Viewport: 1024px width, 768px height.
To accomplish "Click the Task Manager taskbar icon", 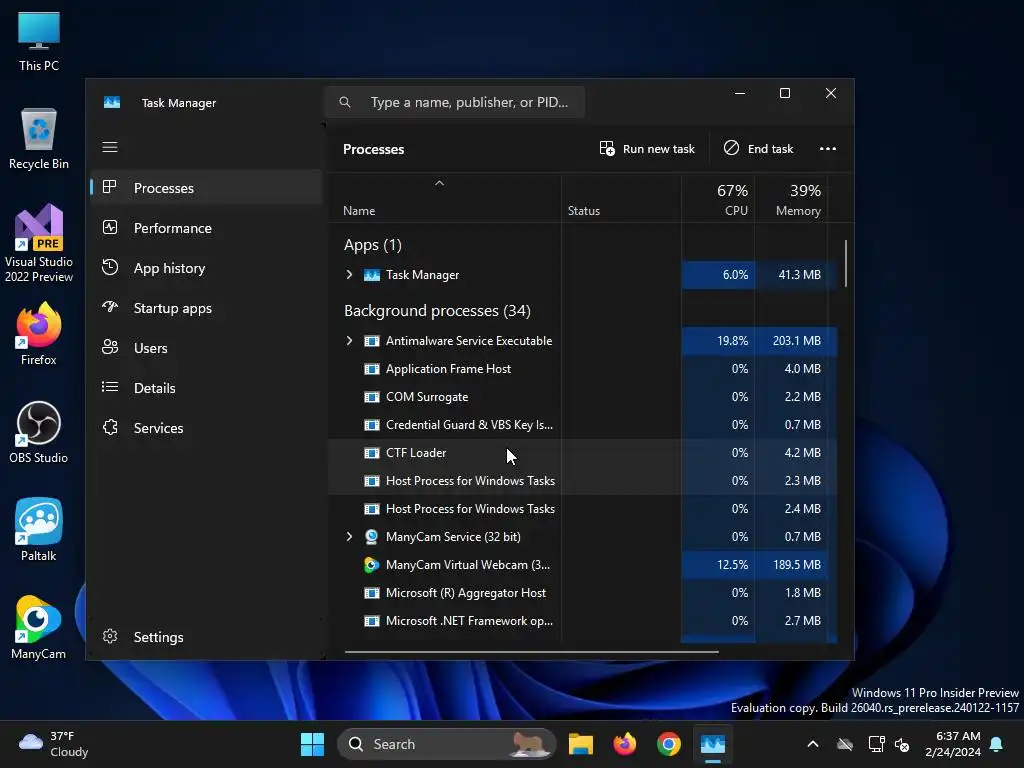I will pos(712,744).
